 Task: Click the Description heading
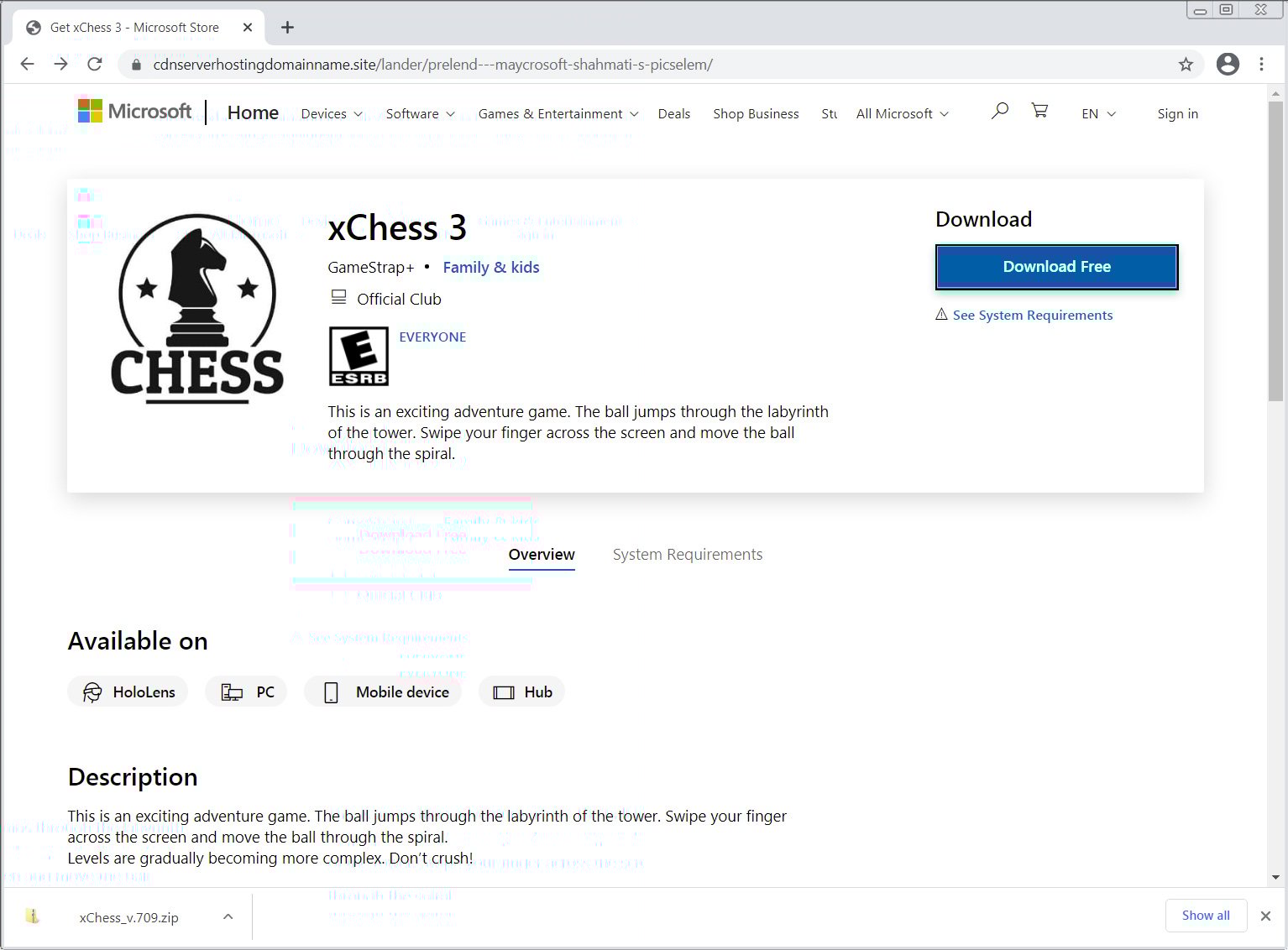click(x=133, y=777)
